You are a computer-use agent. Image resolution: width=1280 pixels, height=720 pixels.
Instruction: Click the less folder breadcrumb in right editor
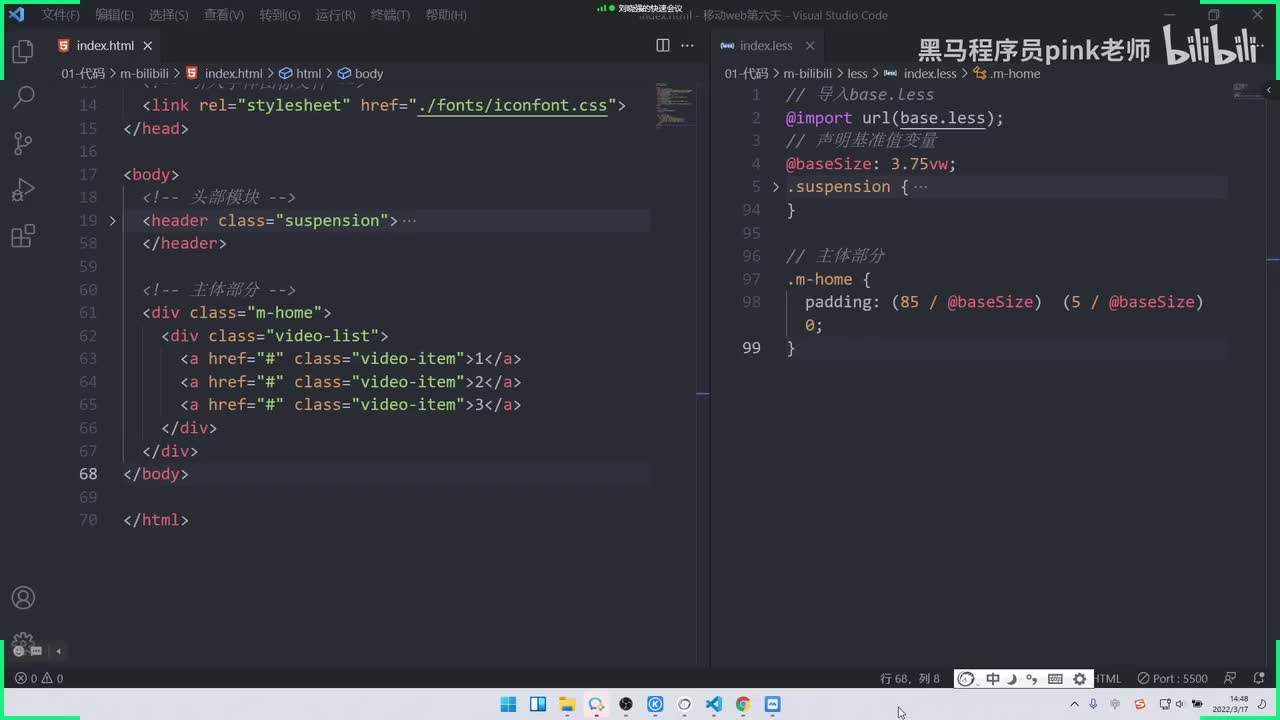tap(857, 74)
